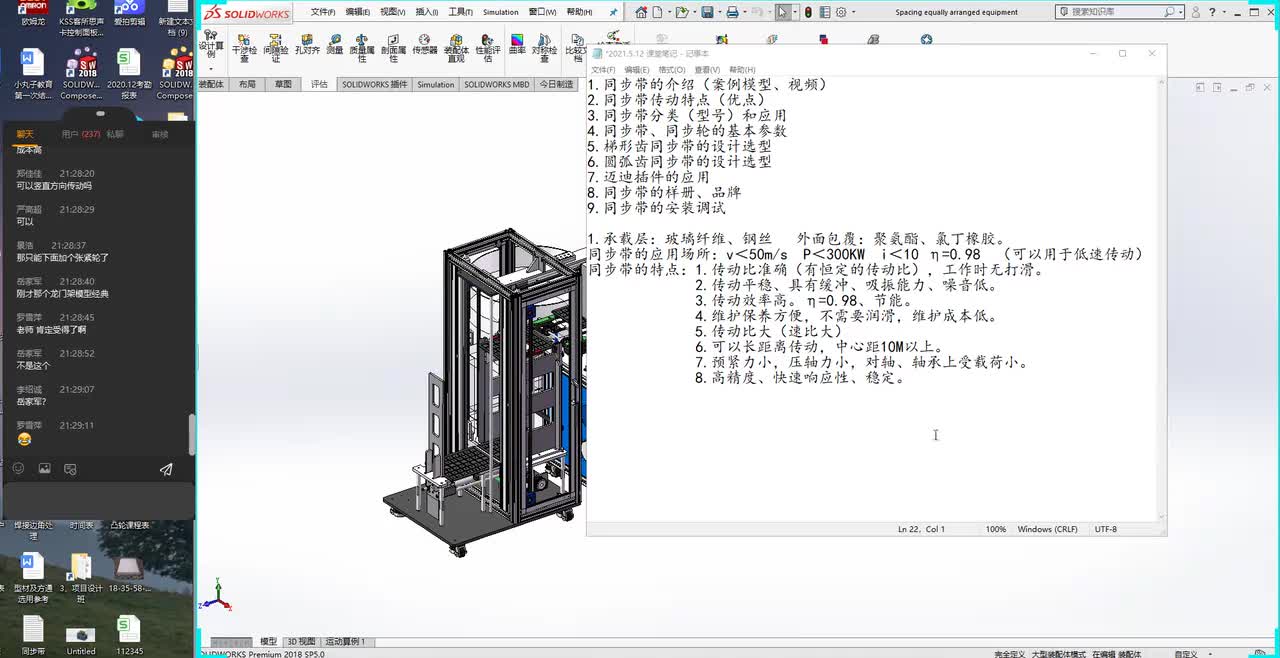Expand the Design Study dropdown arrow

click(211, 67)
